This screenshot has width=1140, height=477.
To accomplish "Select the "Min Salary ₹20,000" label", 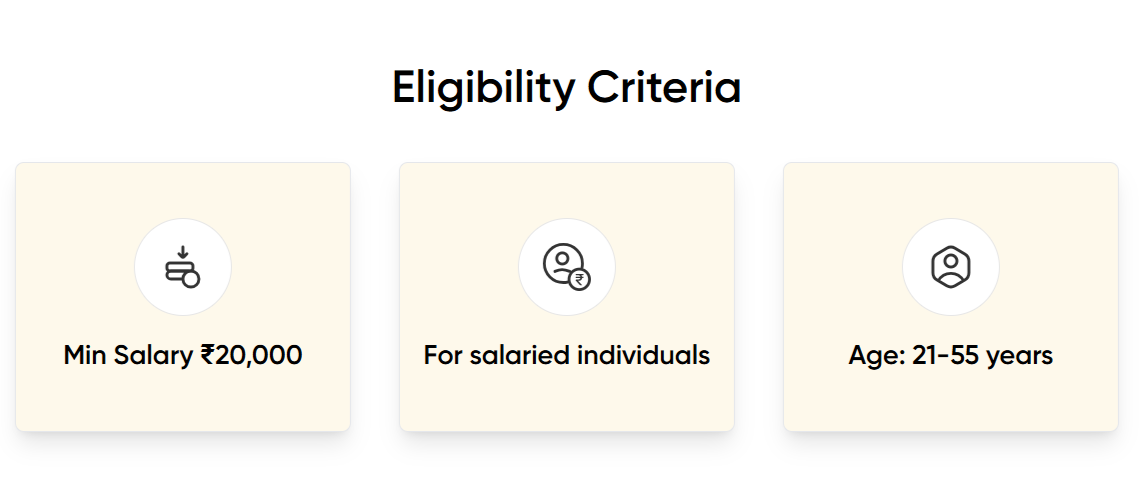I will coord(183,355).
